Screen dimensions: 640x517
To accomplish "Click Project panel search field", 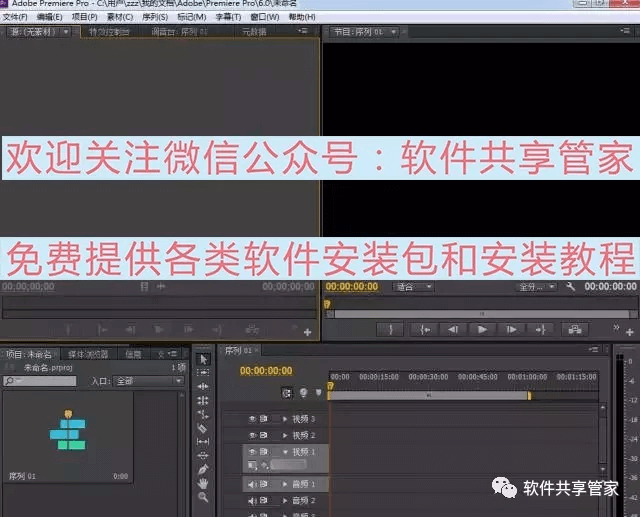I will 40,381.
